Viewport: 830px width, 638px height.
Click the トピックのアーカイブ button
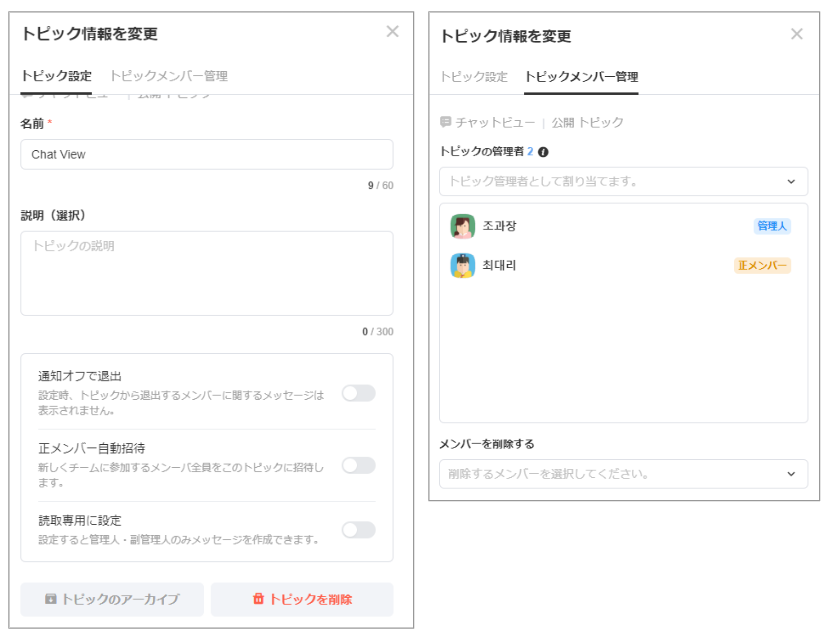coord(112,599)
